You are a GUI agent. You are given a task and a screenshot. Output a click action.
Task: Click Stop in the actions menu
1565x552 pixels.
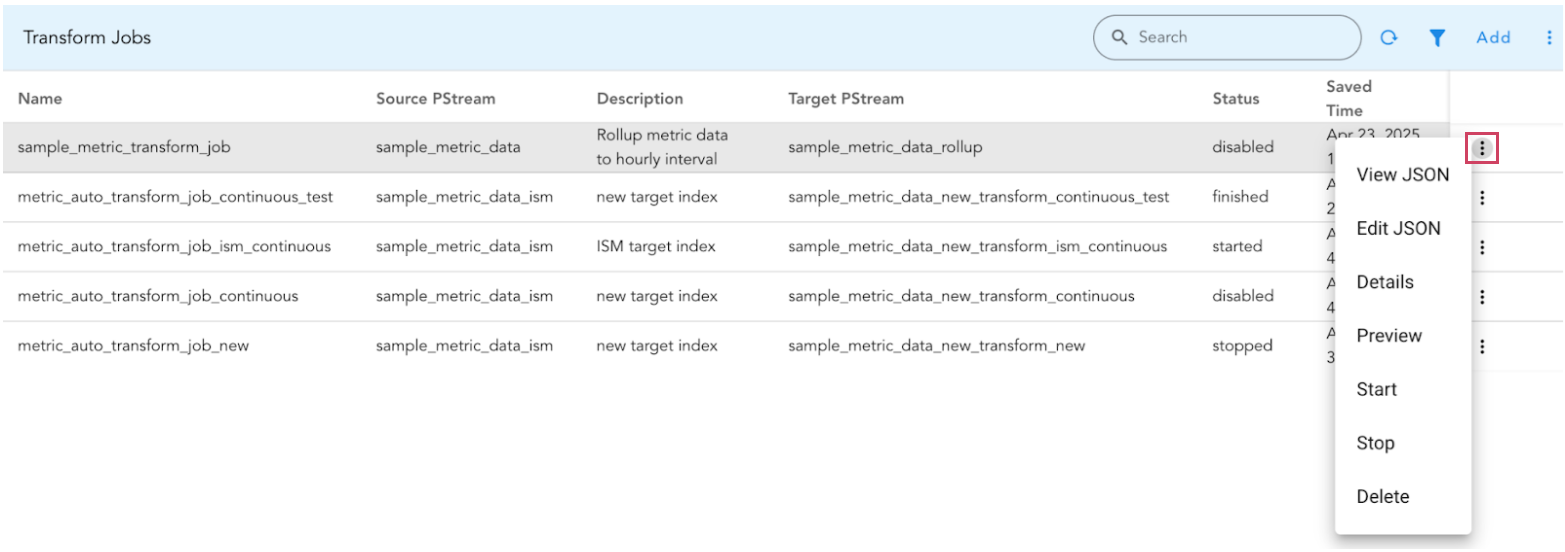(1375, 443)
